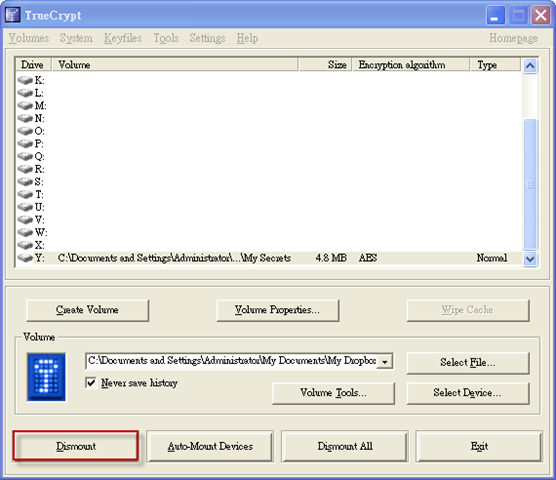Click the Dismount button
The image size is (556, 480).
click(x=76, y=446)
